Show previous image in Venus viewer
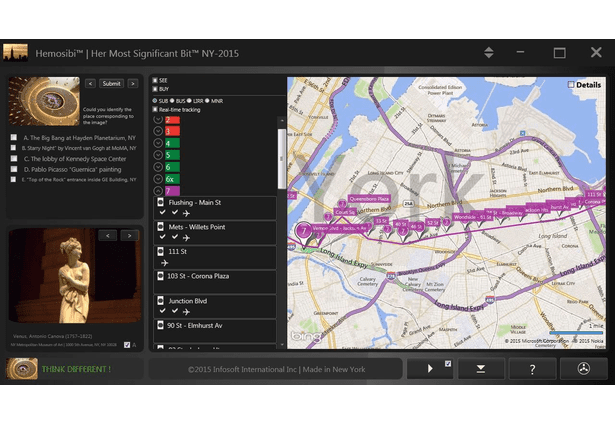Image resolution: width=615 pixels, height=424 pixels. [108, 235]
